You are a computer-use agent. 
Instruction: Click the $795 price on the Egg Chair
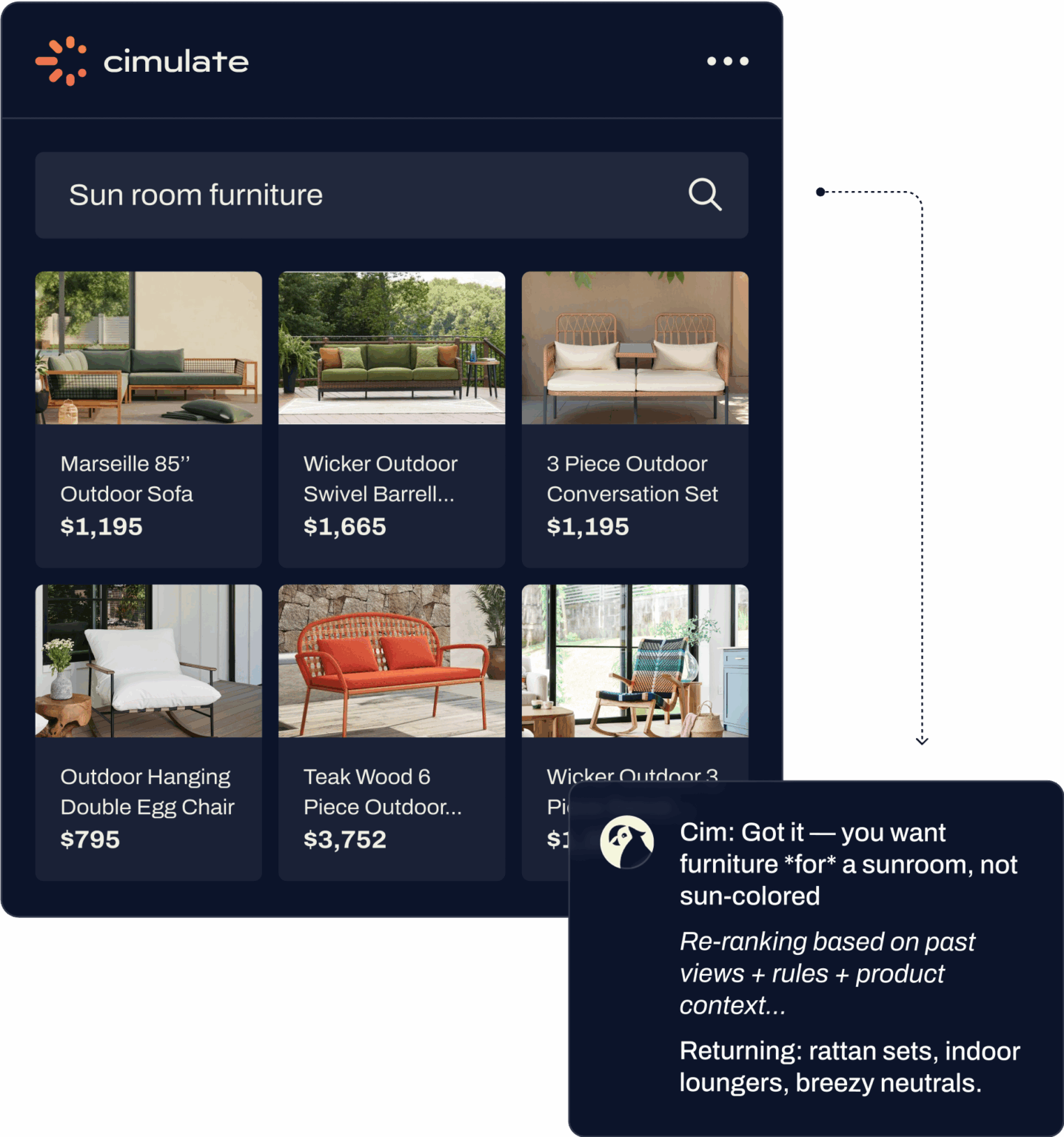[91, 839]
